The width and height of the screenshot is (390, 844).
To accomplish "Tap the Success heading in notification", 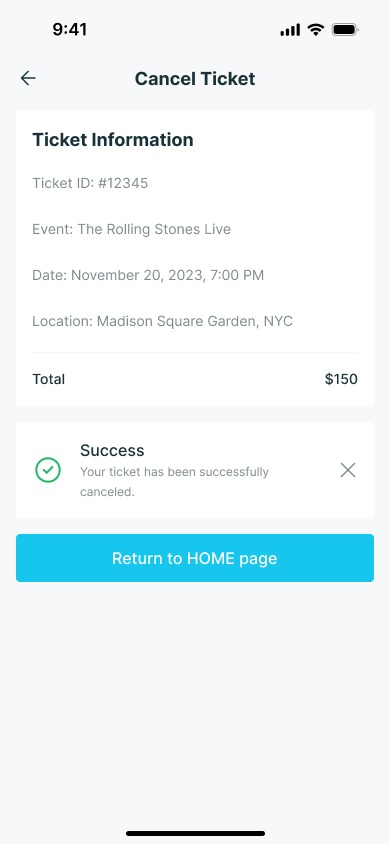I will [x=112, y=450].
